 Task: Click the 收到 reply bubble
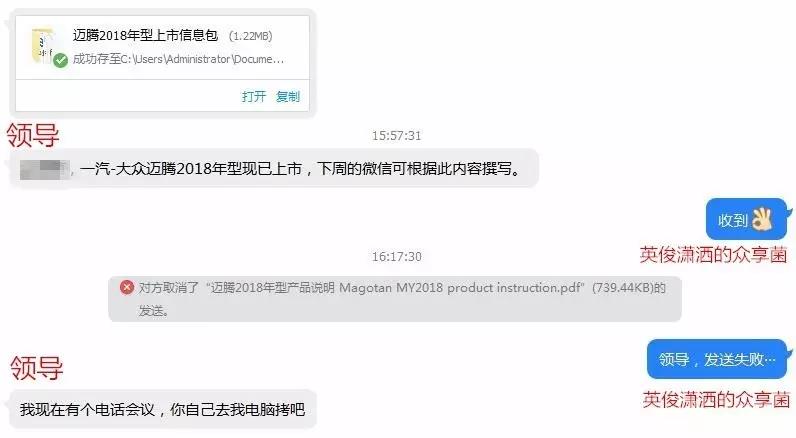point(746,219)
